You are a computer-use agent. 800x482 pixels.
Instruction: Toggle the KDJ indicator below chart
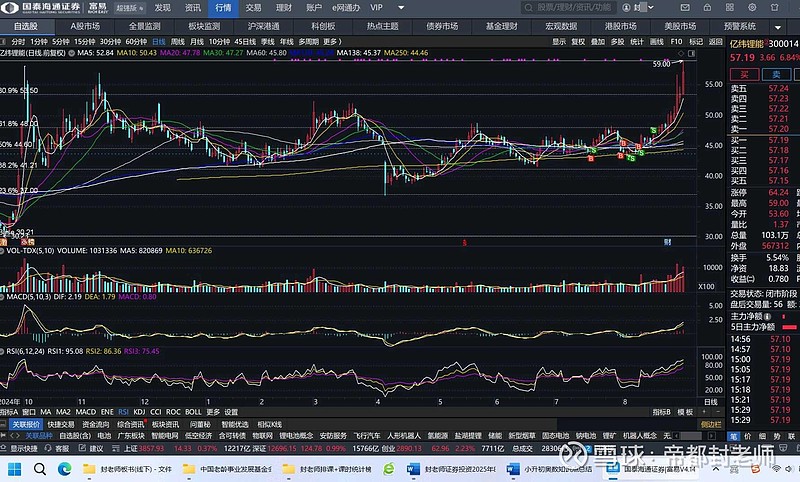point(139,411)
